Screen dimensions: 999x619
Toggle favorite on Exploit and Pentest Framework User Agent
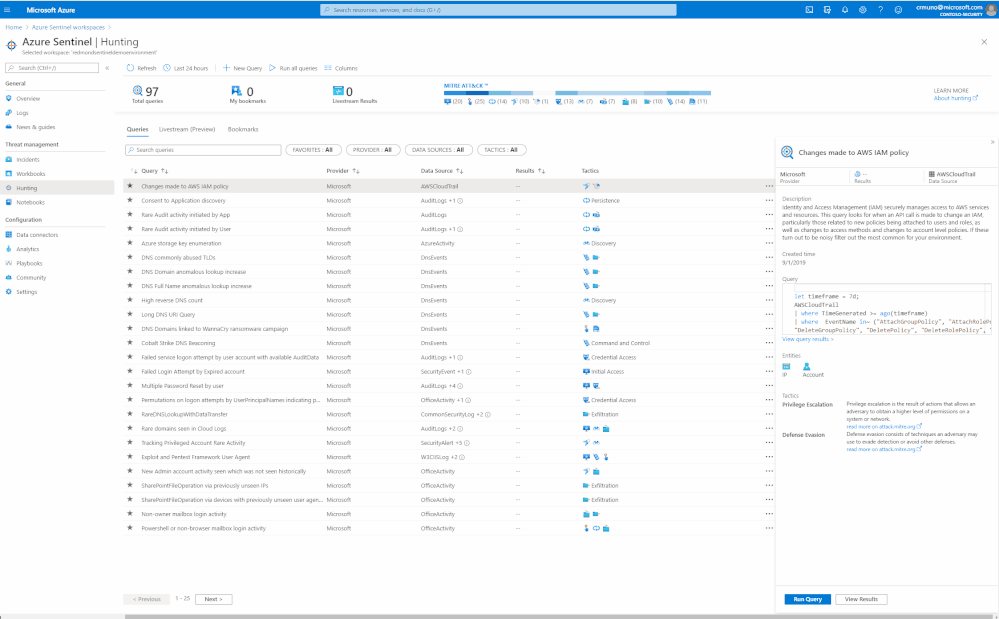point(130,457)
